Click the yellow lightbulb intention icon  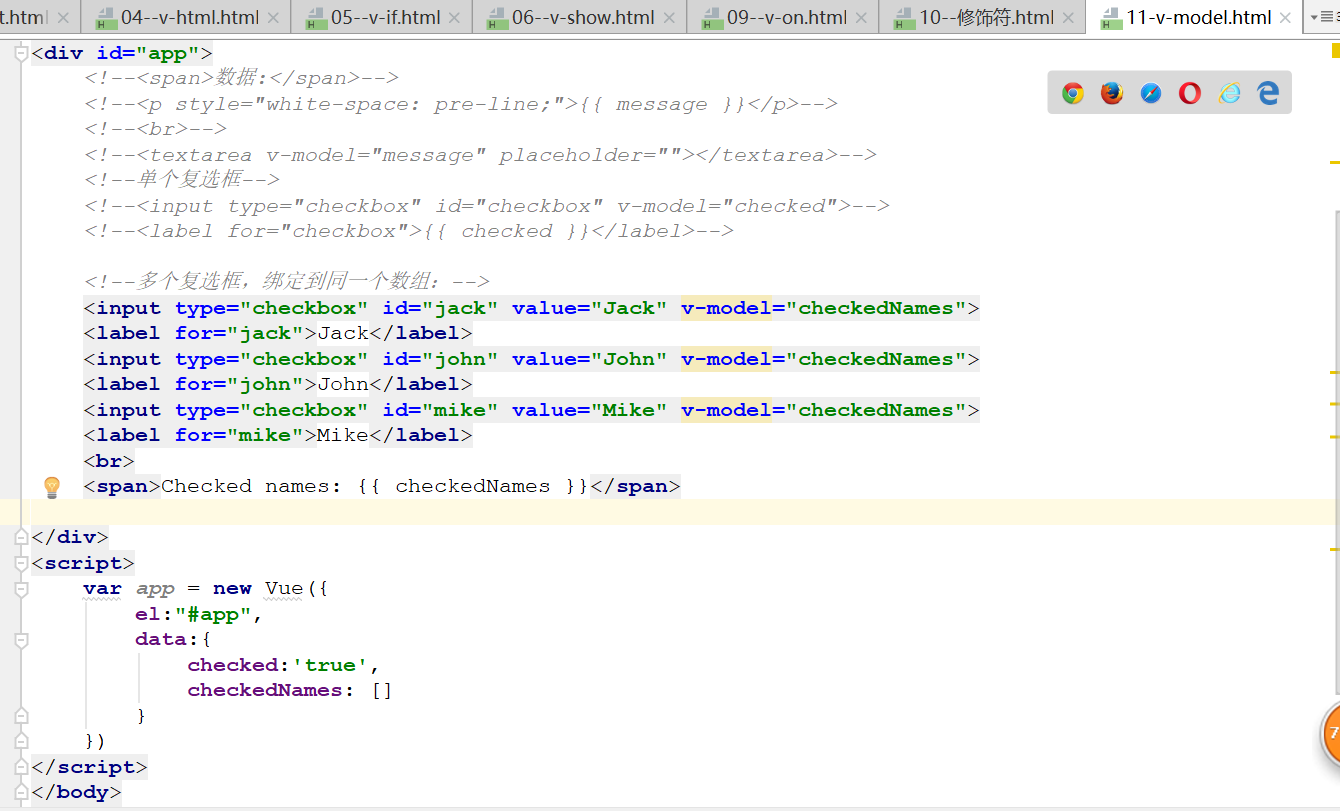coord(52,487)
